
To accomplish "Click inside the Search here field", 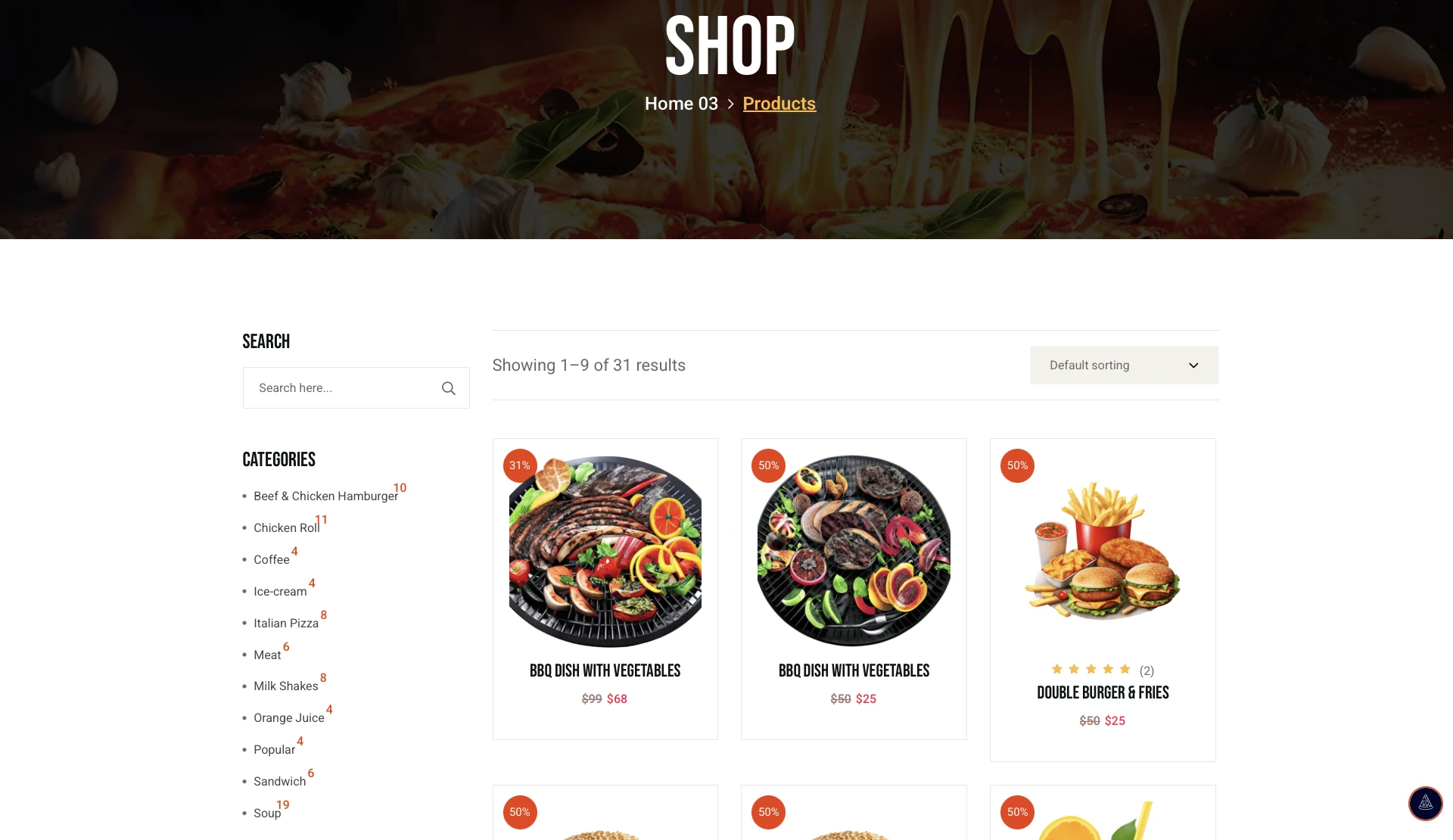I will point(344,388).
